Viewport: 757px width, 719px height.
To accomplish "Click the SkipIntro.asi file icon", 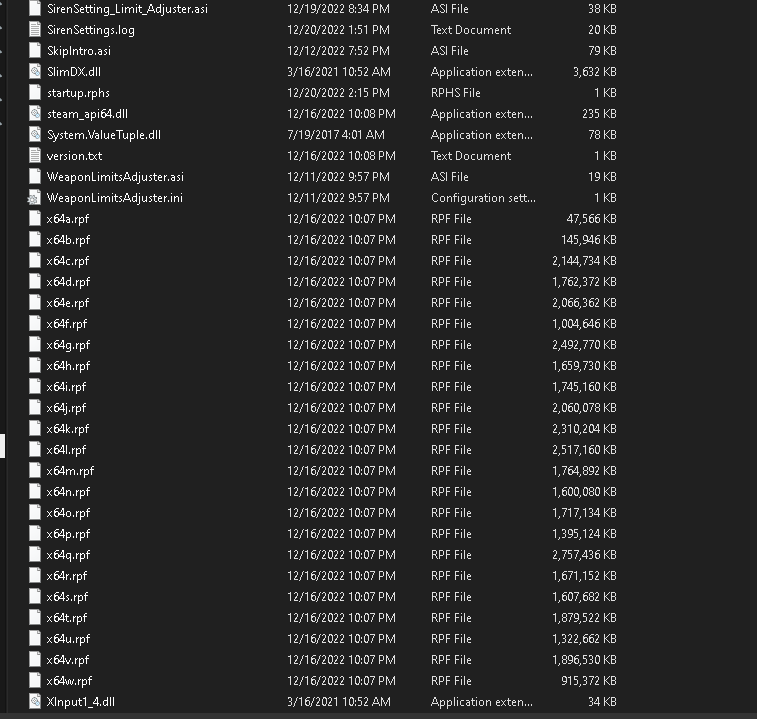I will [x=37, y=51].
